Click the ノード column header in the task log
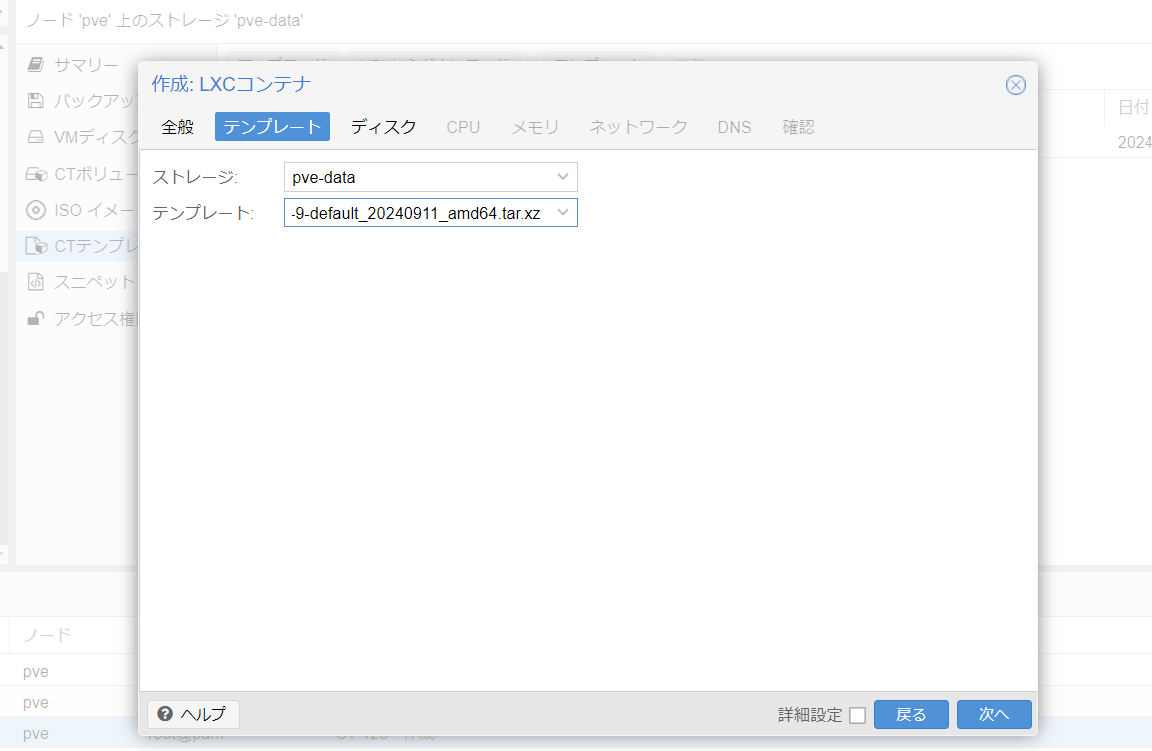 [47, 635]
